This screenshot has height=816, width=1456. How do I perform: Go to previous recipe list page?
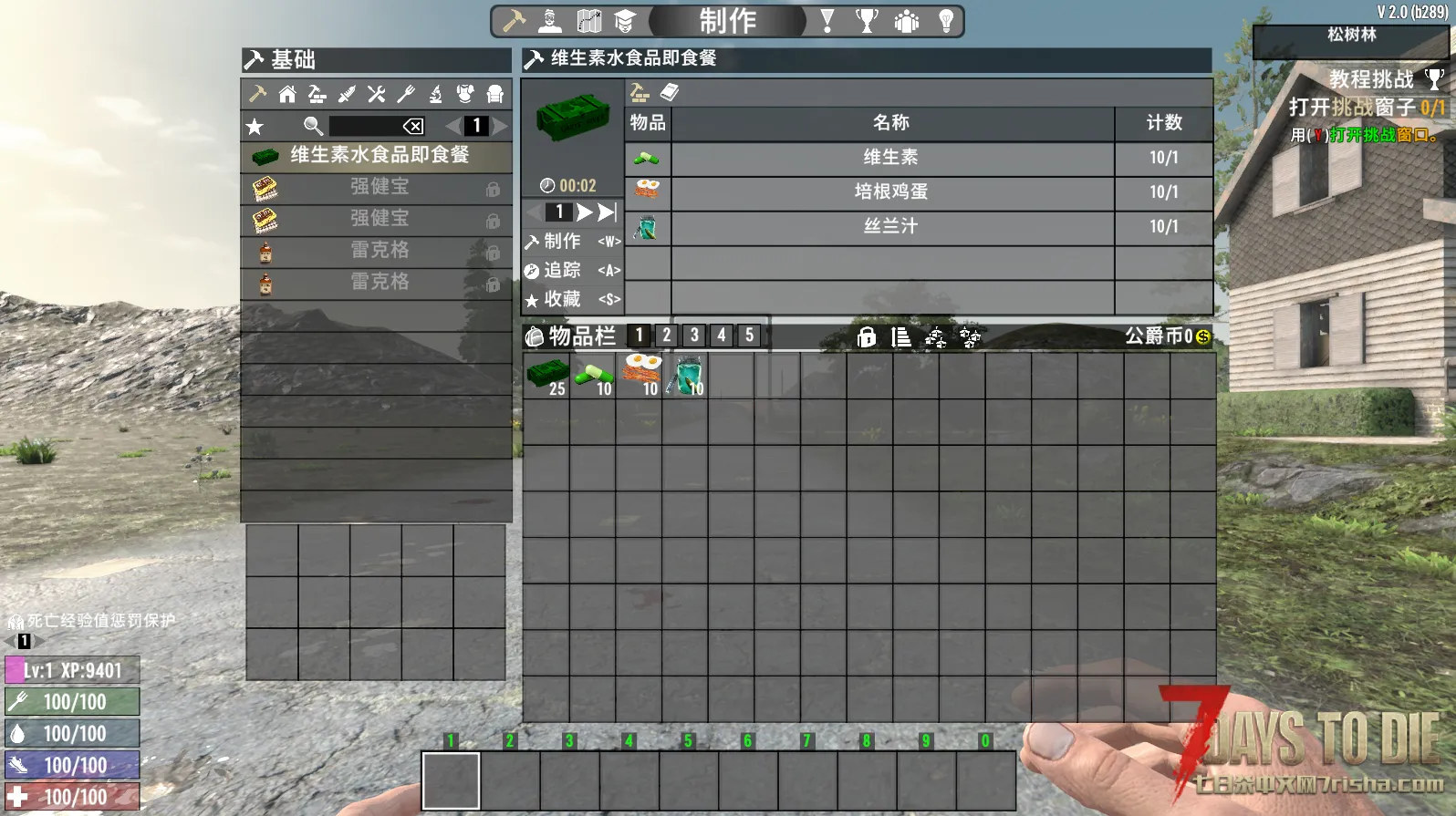click(453, 126)
